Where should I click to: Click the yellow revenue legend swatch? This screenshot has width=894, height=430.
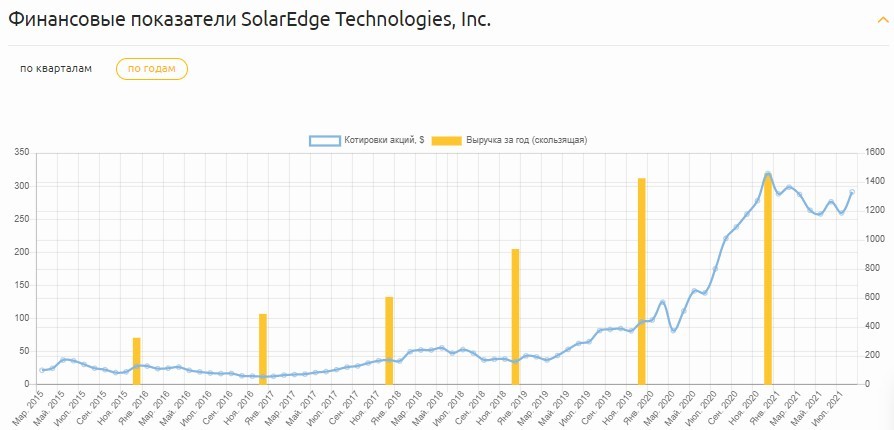[446, 140]
